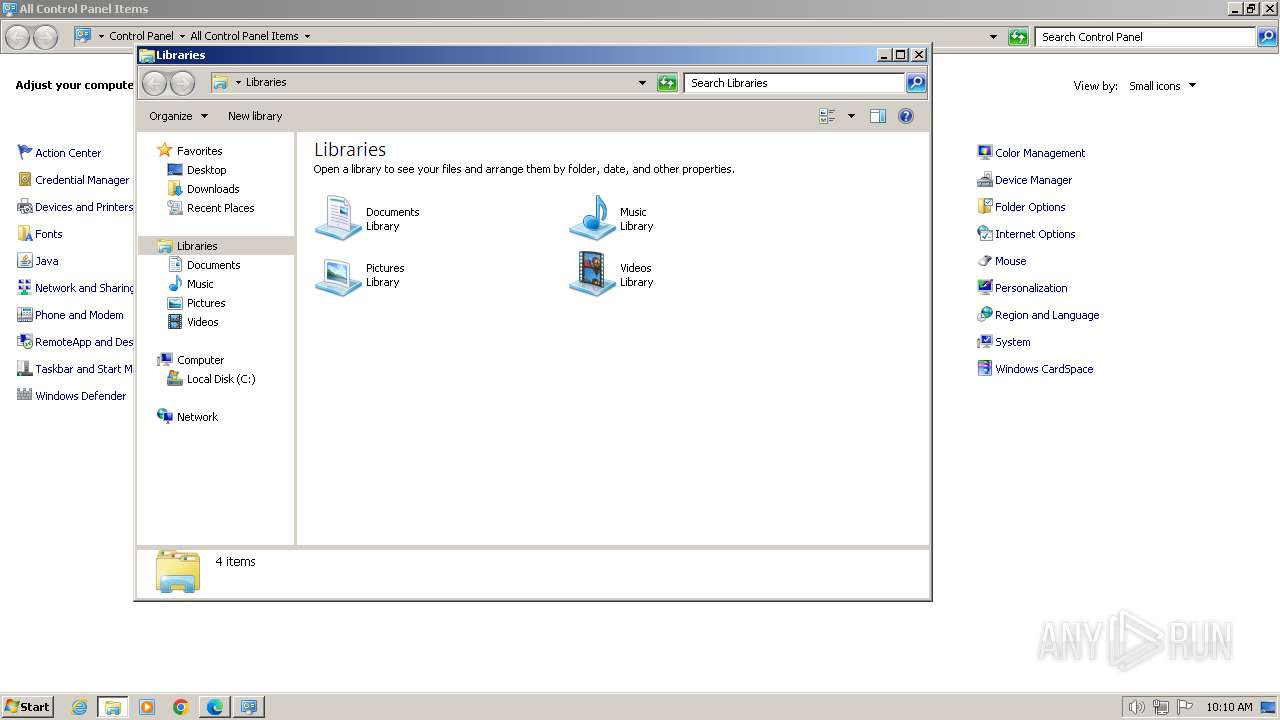
Task: Open Region and Language in Control Panel
Action: click(x=1047, y=315)
